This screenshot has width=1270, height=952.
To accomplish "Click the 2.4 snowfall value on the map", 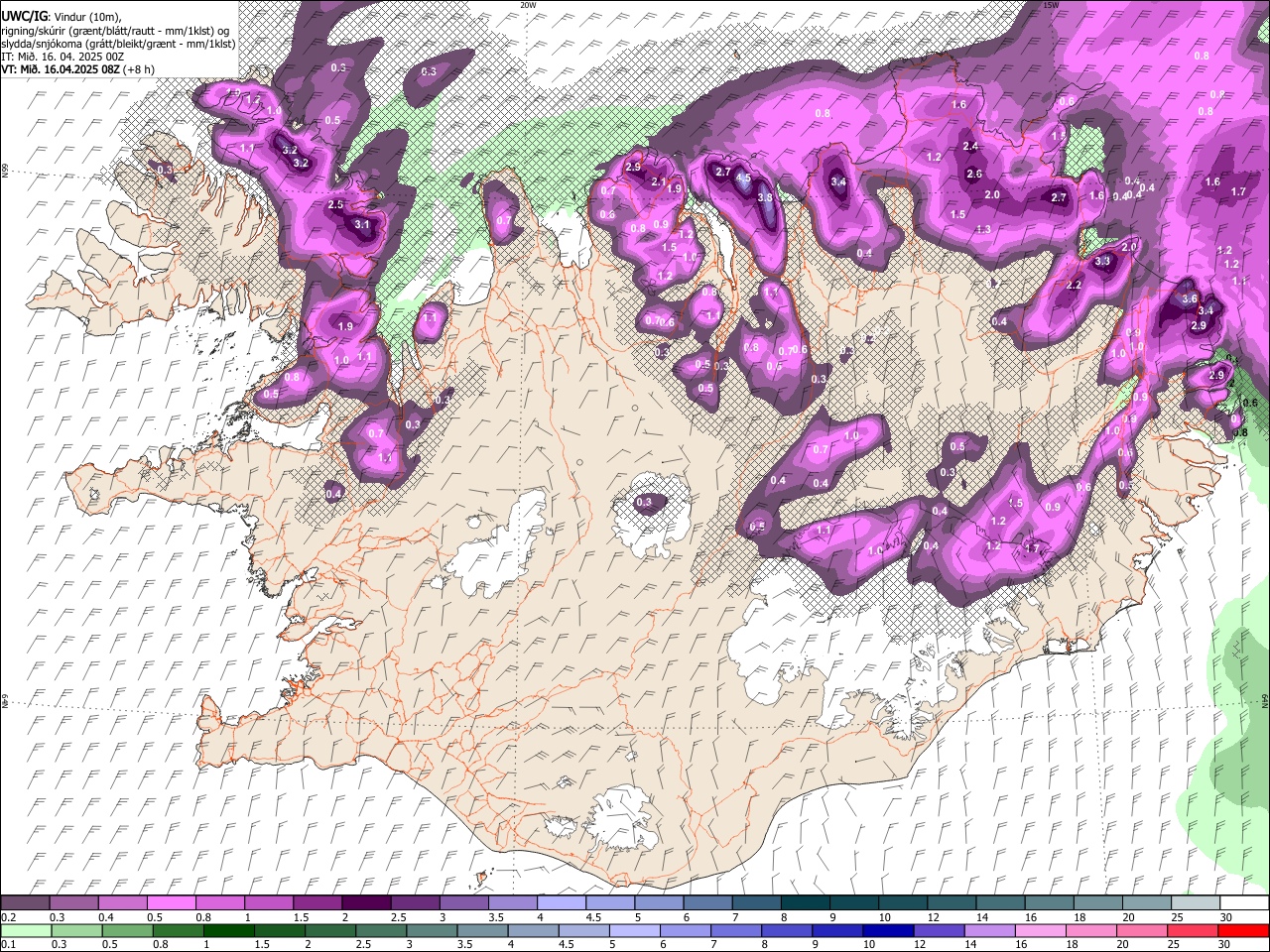I will point(970,146).
